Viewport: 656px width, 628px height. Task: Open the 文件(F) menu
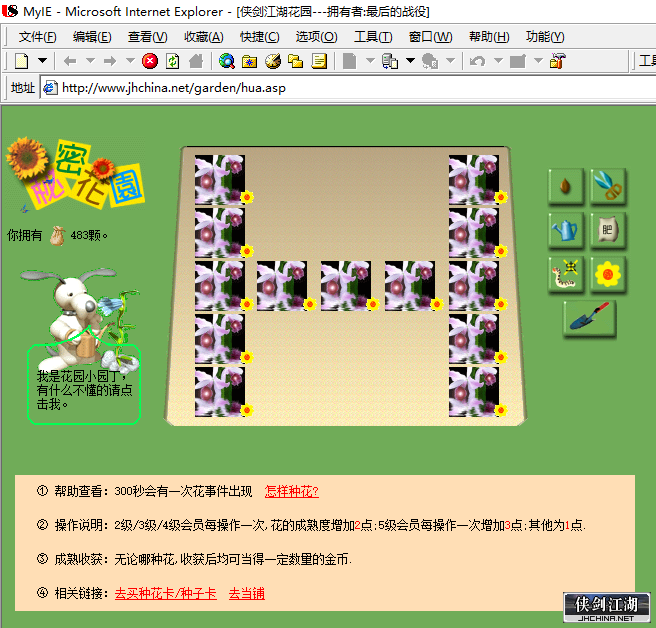coord(37,37)
